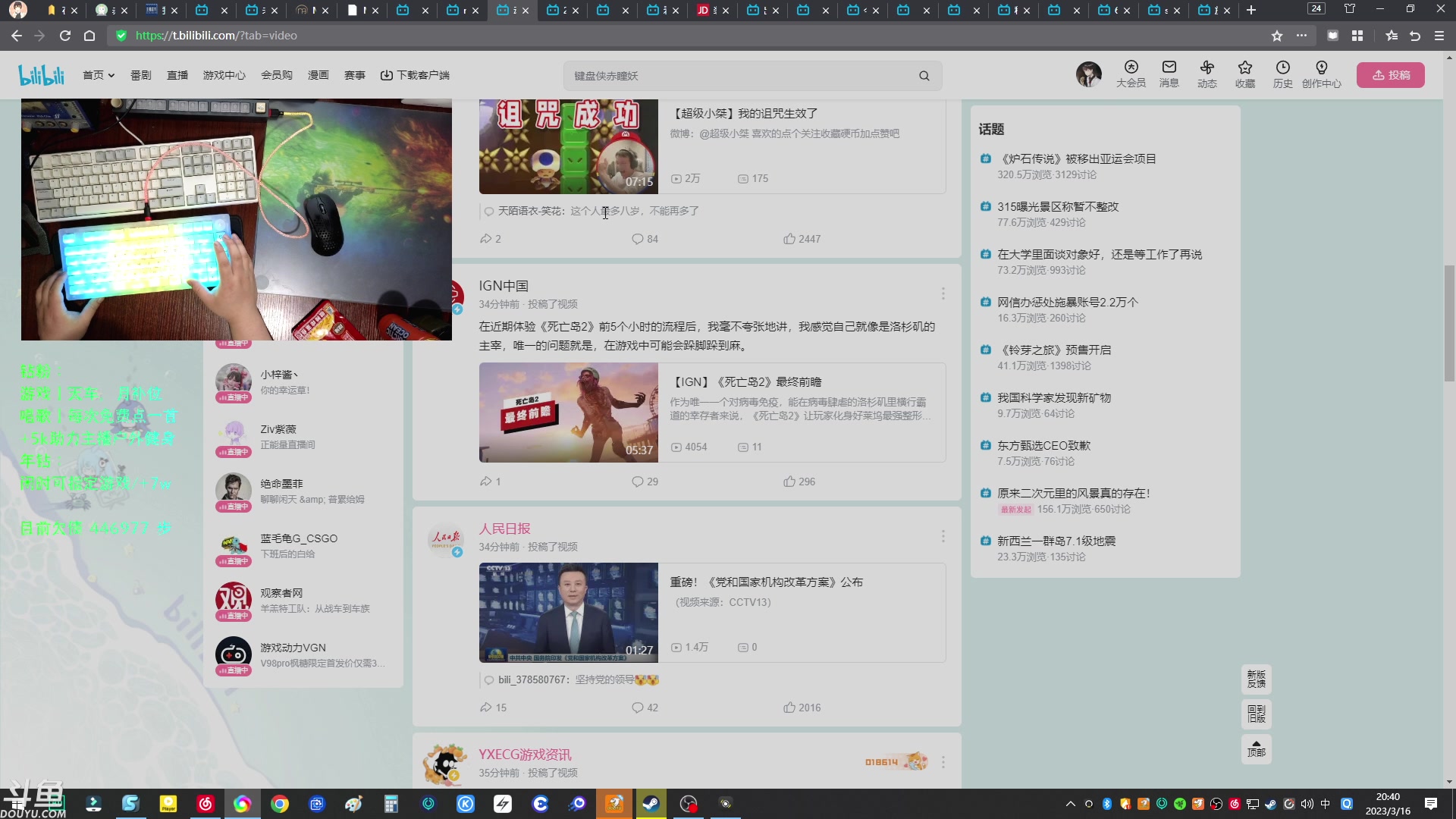This screenshot has height=819, width=1456.
Task: Open more options for IGN中国 post
Action: point(943,293)
